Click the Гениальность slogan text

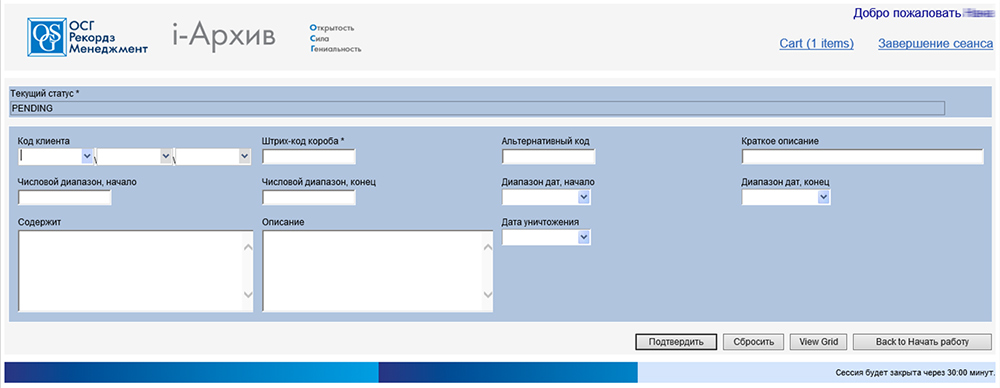coord(335,48)
